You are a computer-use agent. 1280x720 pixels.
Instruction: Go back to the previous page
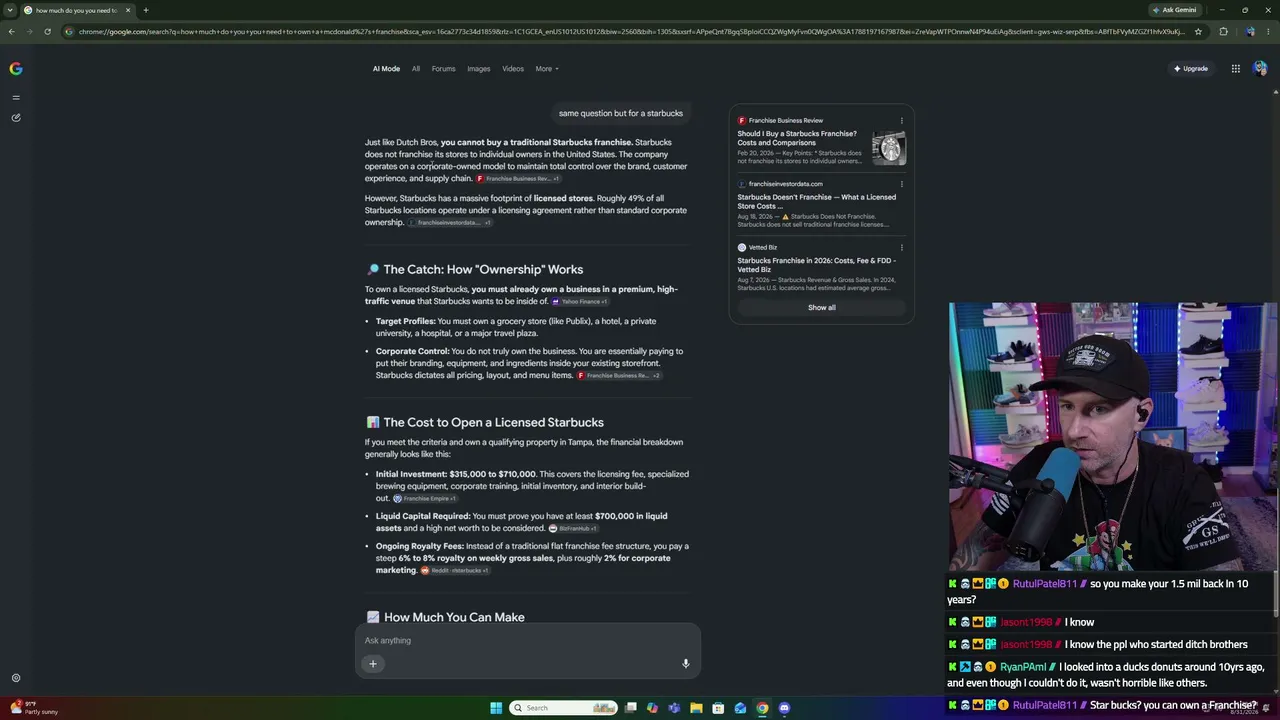point(11,31)
